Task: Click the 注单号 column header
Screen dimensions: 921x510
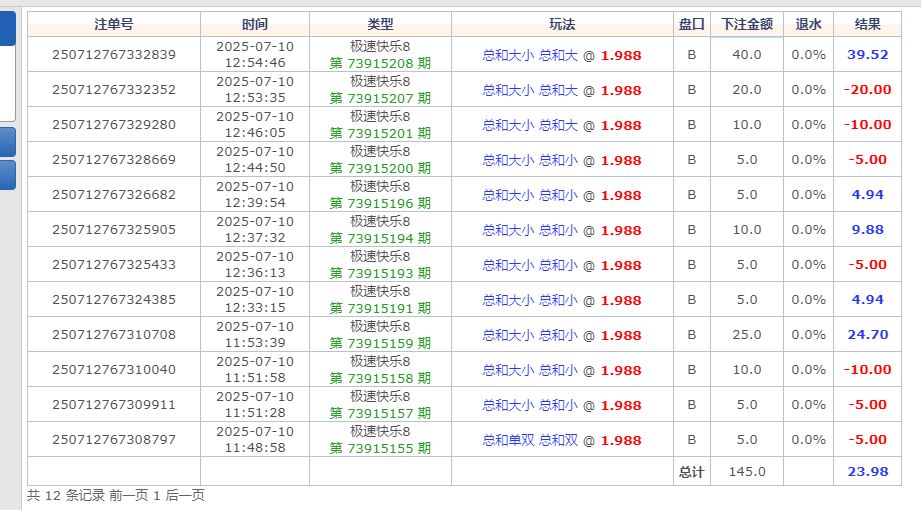Action: point(113,24)
